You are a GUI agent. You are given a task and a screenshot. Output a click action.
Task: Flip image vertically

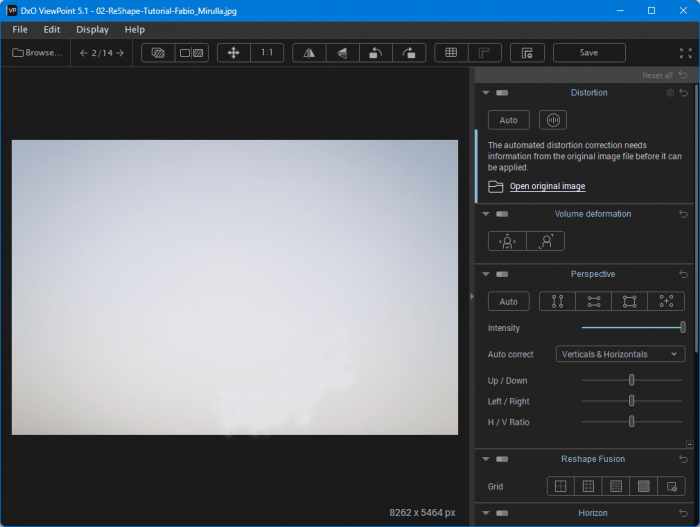tap(342, 53)
